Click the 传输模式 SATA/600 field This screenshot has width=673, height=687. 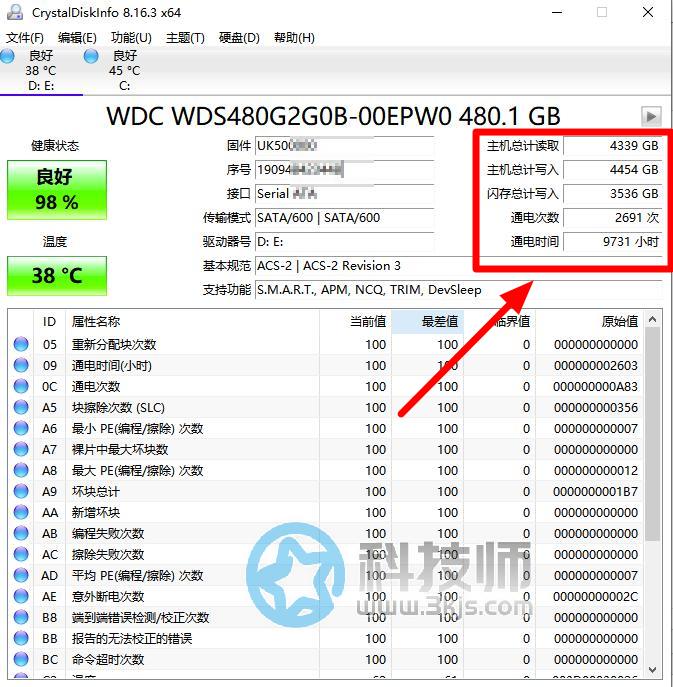click(x=344, y=218)
